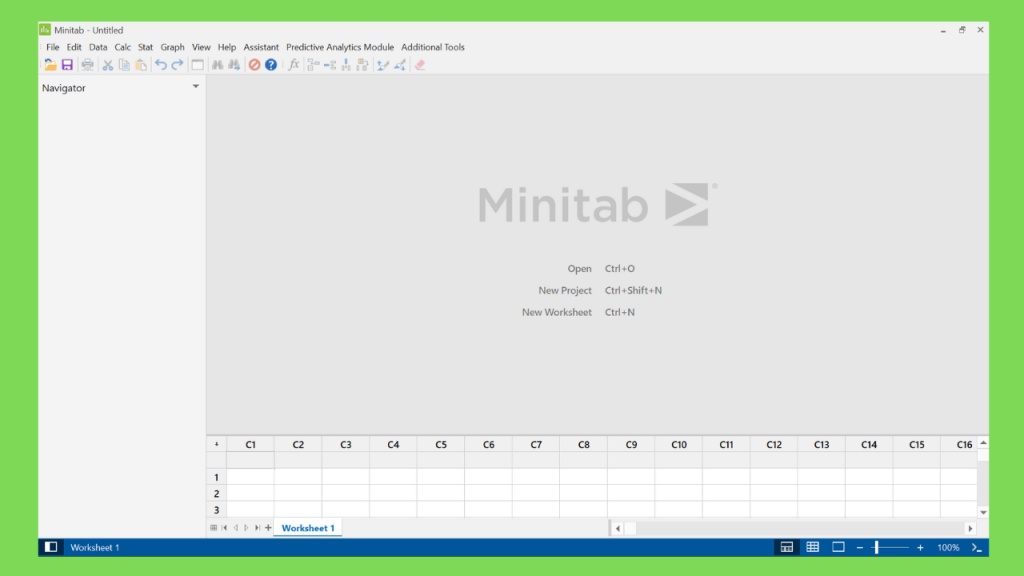The height and width of the screenshot is (576, 1024).
Task: Go to first worksheet tab arrow
Action: tap(225, 528)
